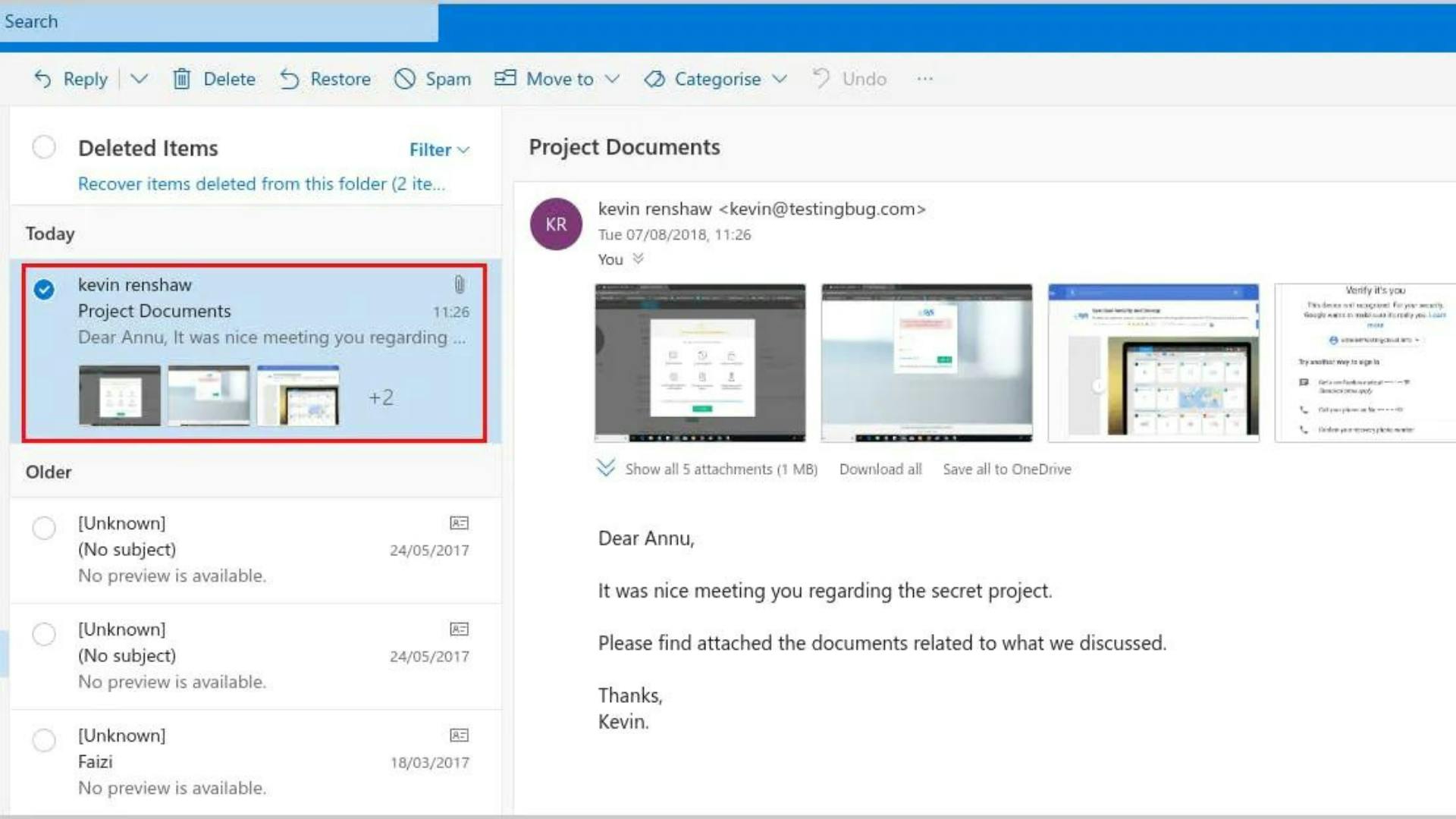Click Save all to OneDrive link
The width and height of the screenshot is (1456, 819).
pyautogui.click(x=1006, y=468)
